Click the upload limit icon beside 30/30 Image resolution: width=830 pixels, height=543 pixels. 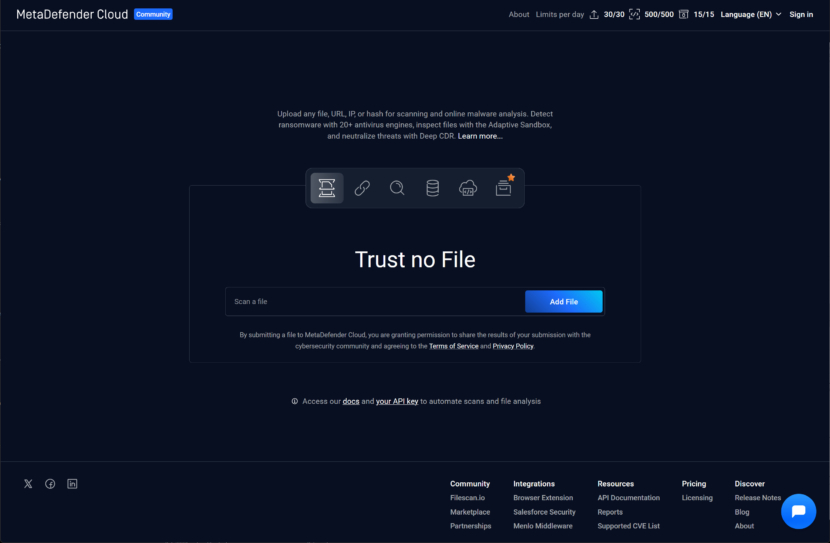[x=594, y=15]
